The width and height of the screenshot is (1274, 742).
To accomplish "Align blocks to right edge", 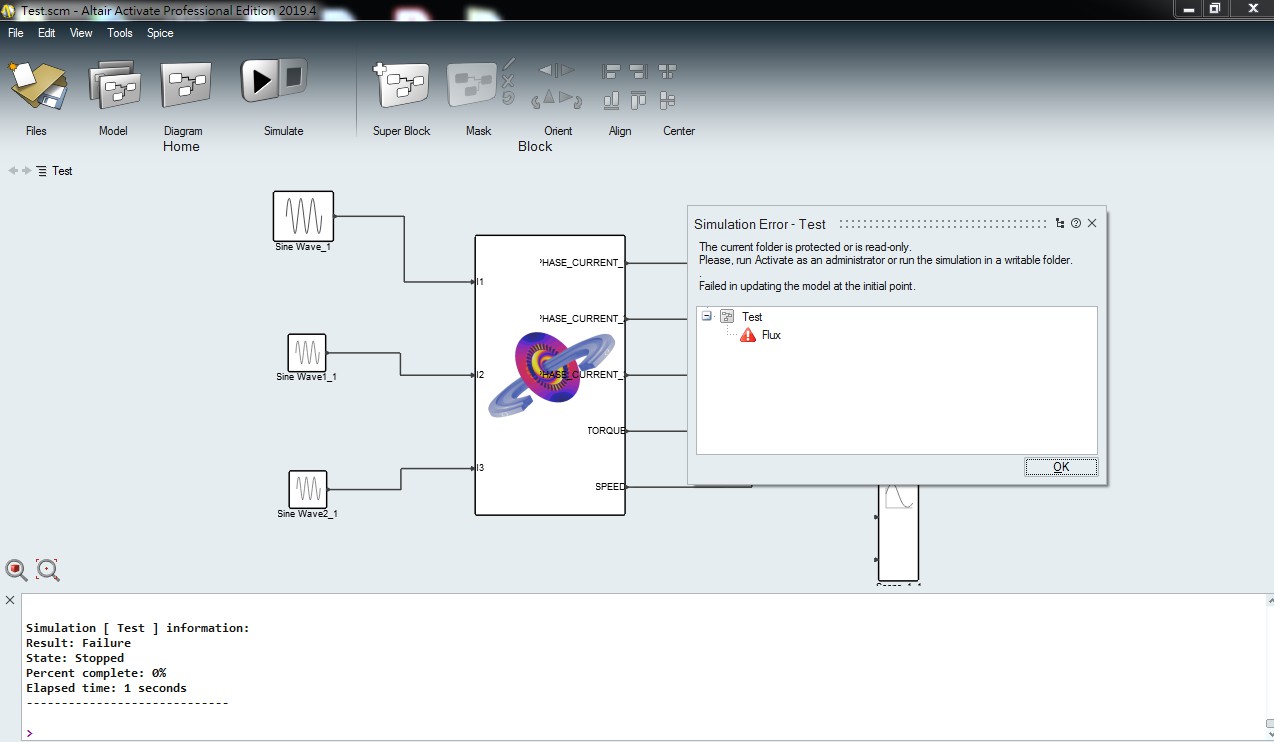I will [638, 72].
